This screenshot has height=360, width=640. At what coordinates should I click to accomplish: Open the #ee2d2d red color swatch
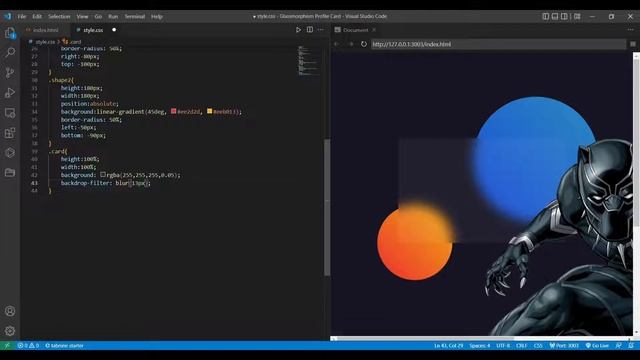click(173, 111)
